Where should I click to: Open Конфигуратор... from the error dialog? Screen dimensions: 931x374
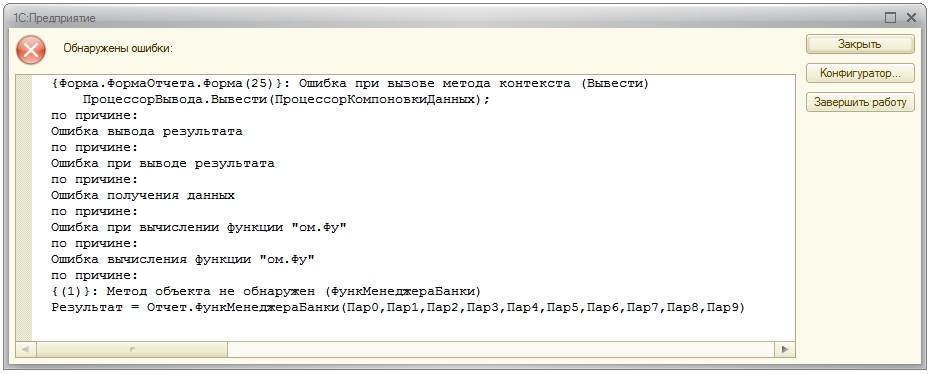pyautogui.click(x=860, y=73)
